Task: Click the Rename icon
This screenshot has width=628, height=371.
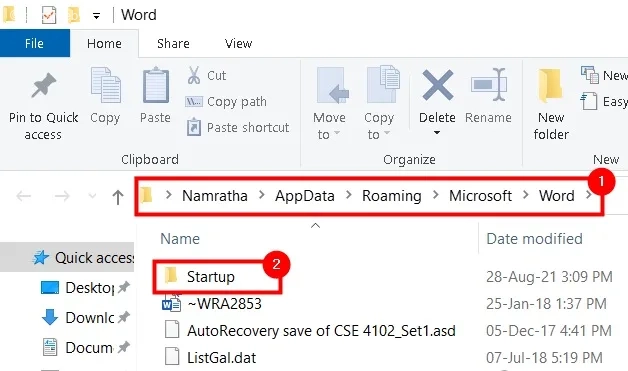Action: coord(489,85)
